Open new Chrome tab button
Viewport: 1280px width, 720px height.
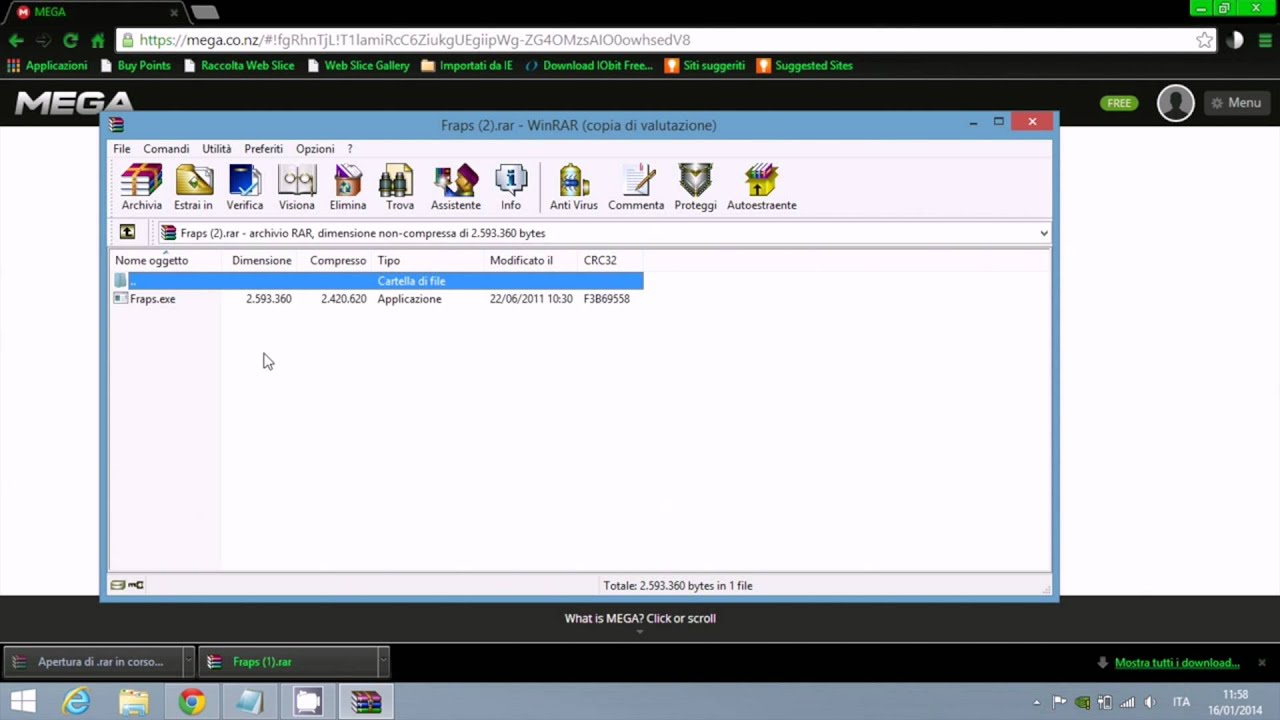coord(204,12)
